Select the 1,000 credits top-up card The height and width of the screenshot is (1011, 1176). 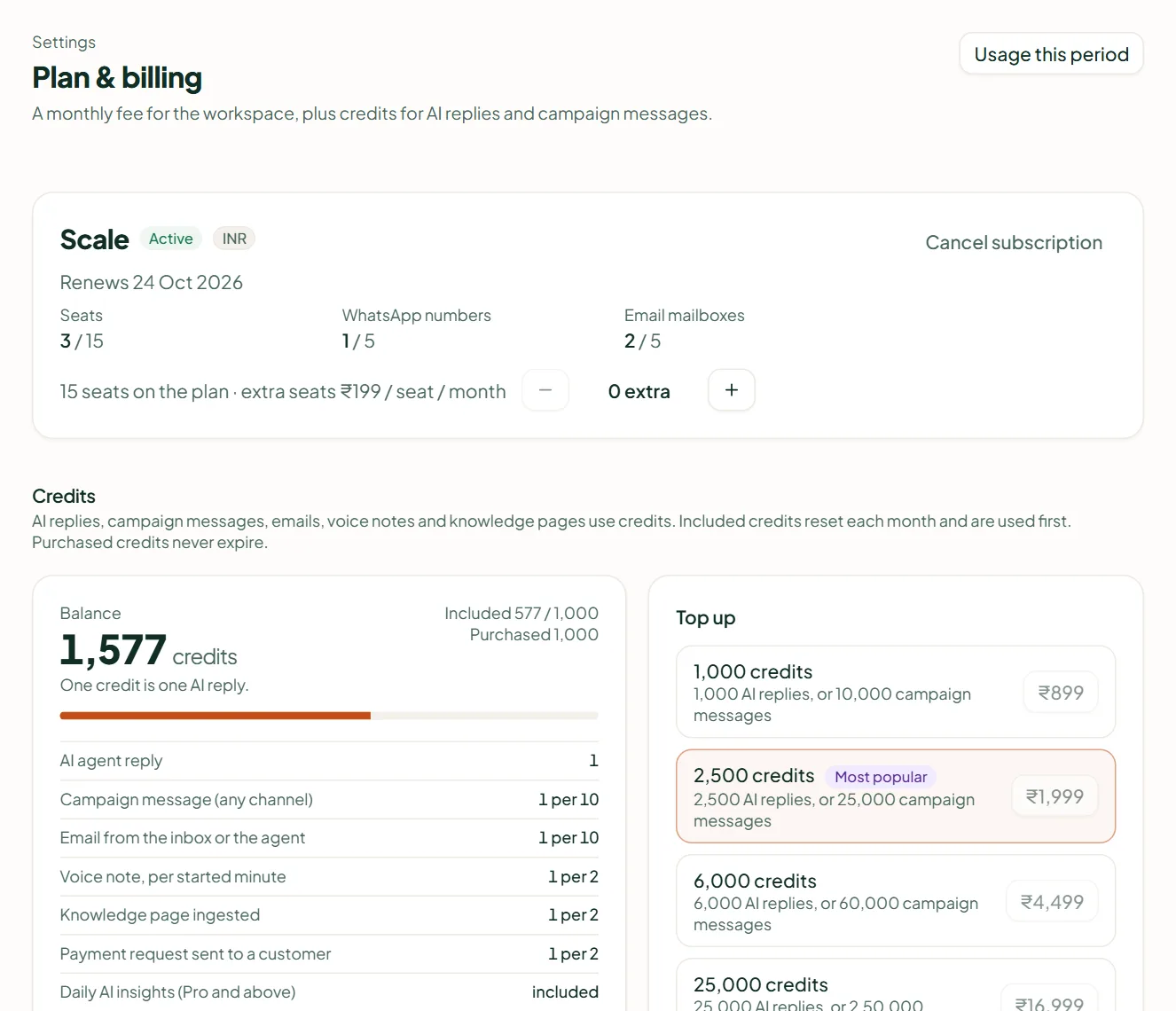tap(896, 692)
